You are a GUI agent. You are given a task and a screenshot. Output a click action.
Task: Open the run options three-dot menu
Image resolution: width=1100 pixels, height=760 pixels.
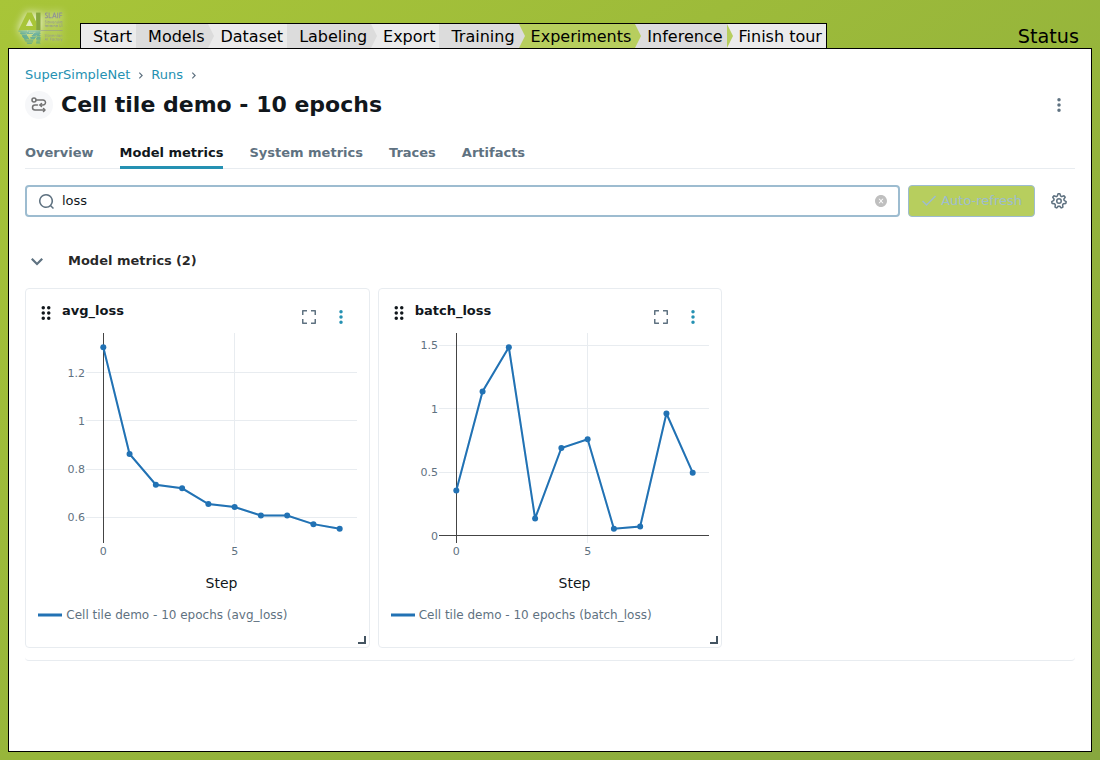pyautogui.click(x=1059, y=105)
